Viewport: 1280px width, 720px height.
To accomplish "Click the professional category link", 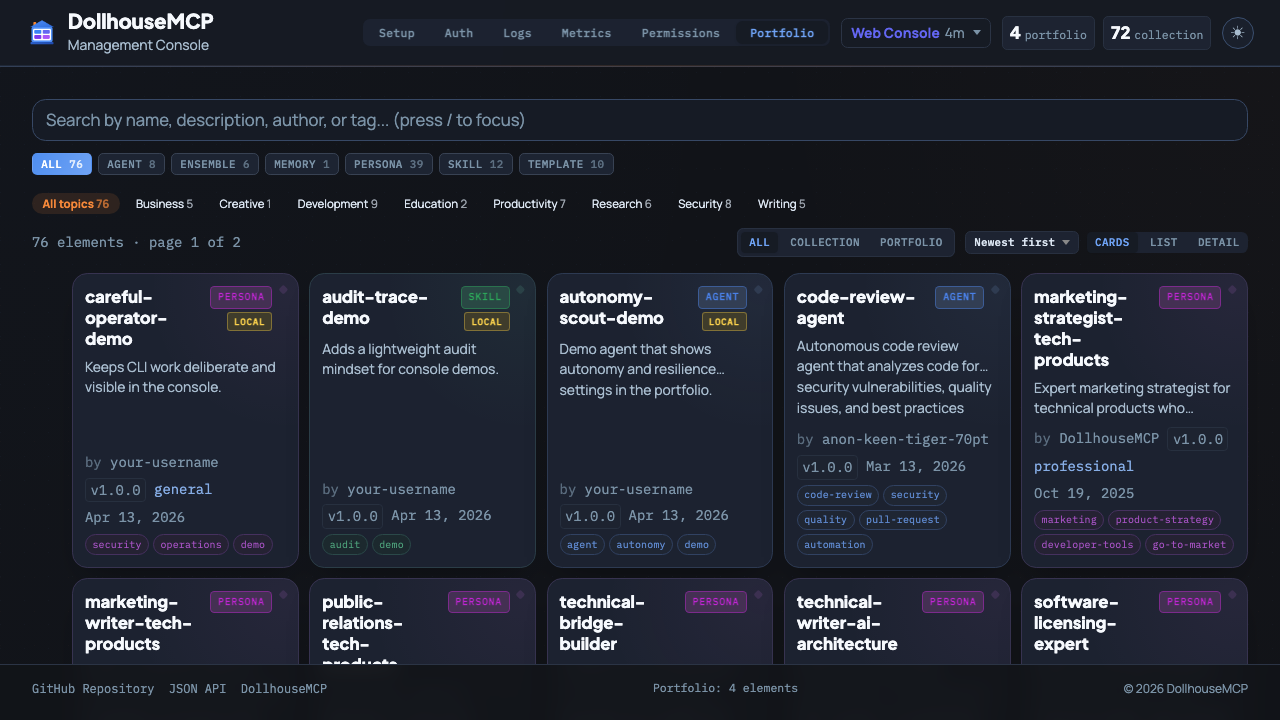I will pyautogui.click(x=1084, y=466).
